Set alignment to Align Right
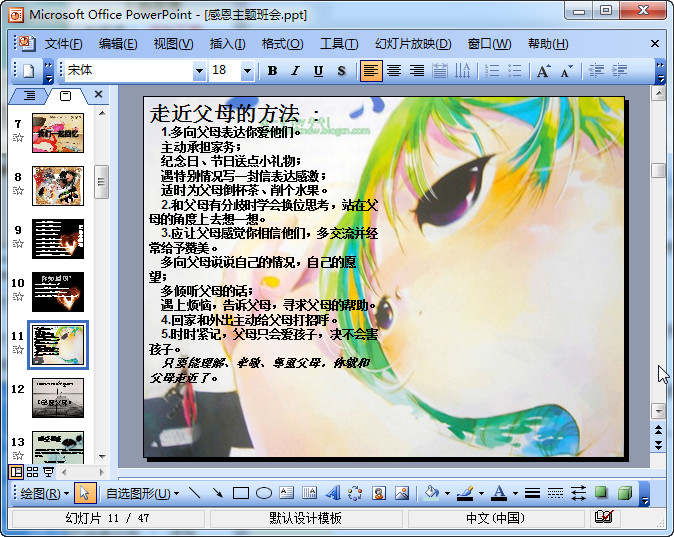This screenshot has height=537, width=674. [417, 71]
